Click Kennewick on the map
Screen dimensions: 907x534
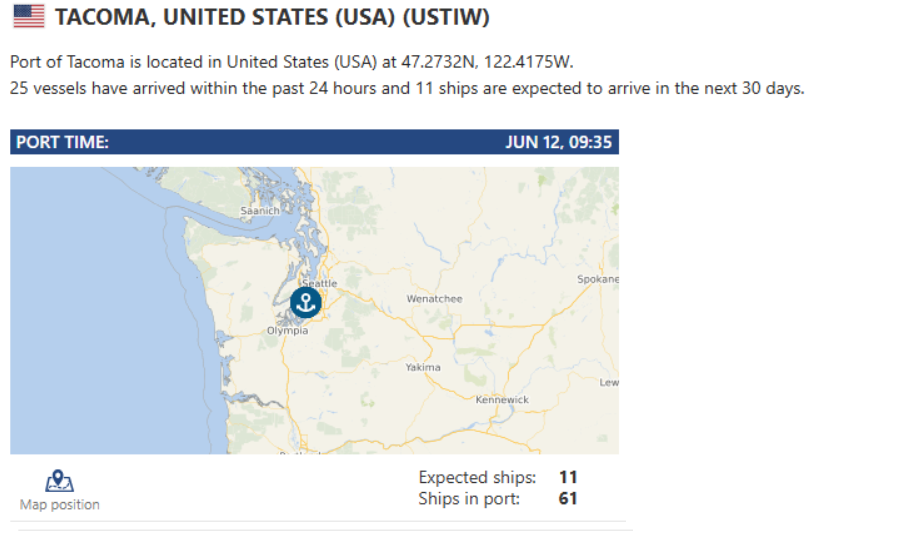pos(502,399)
